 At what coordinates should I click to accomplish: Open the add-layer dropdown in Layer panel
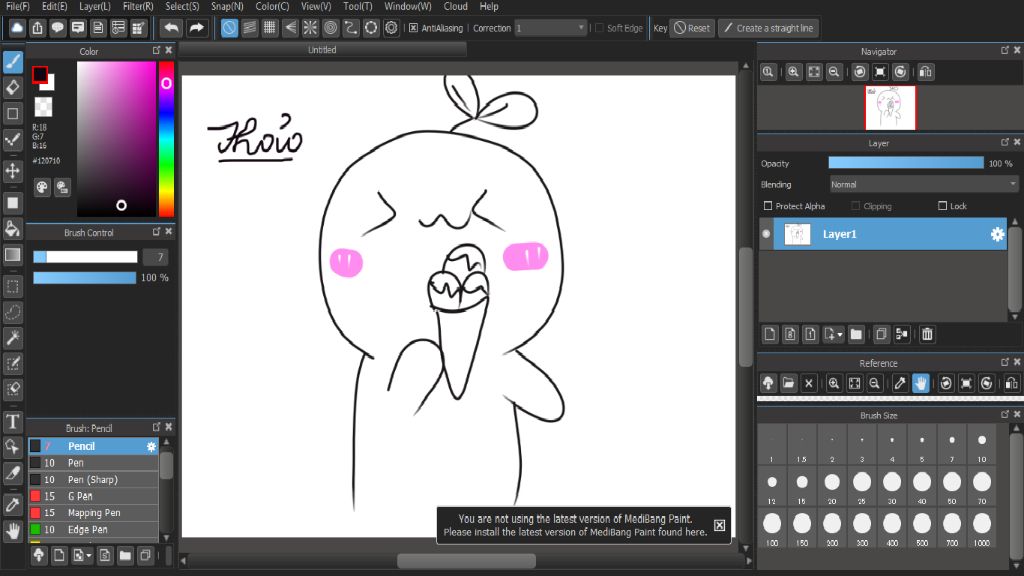click(x=833, y=334)
